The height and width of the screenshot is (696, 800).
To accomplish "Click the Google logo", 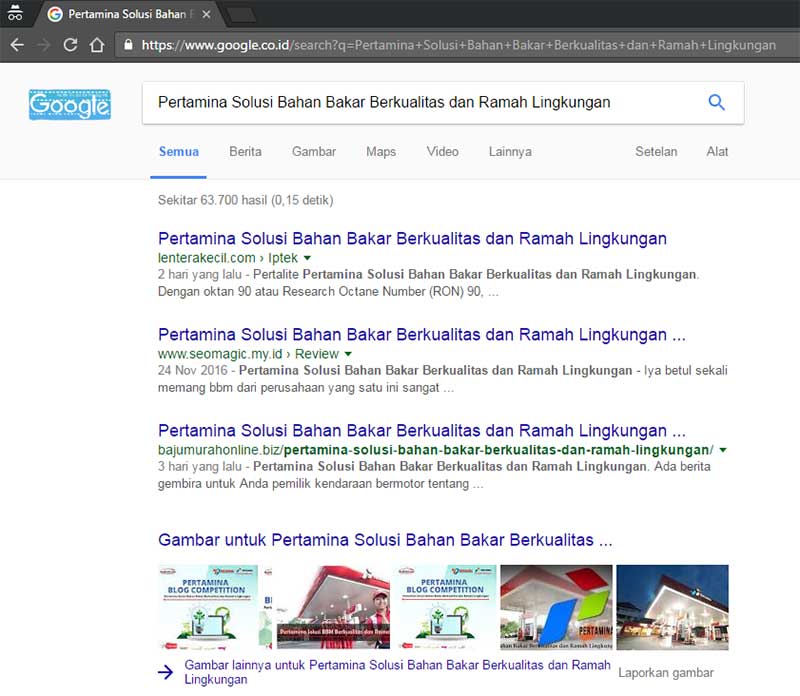I will (x=70, y=105).
